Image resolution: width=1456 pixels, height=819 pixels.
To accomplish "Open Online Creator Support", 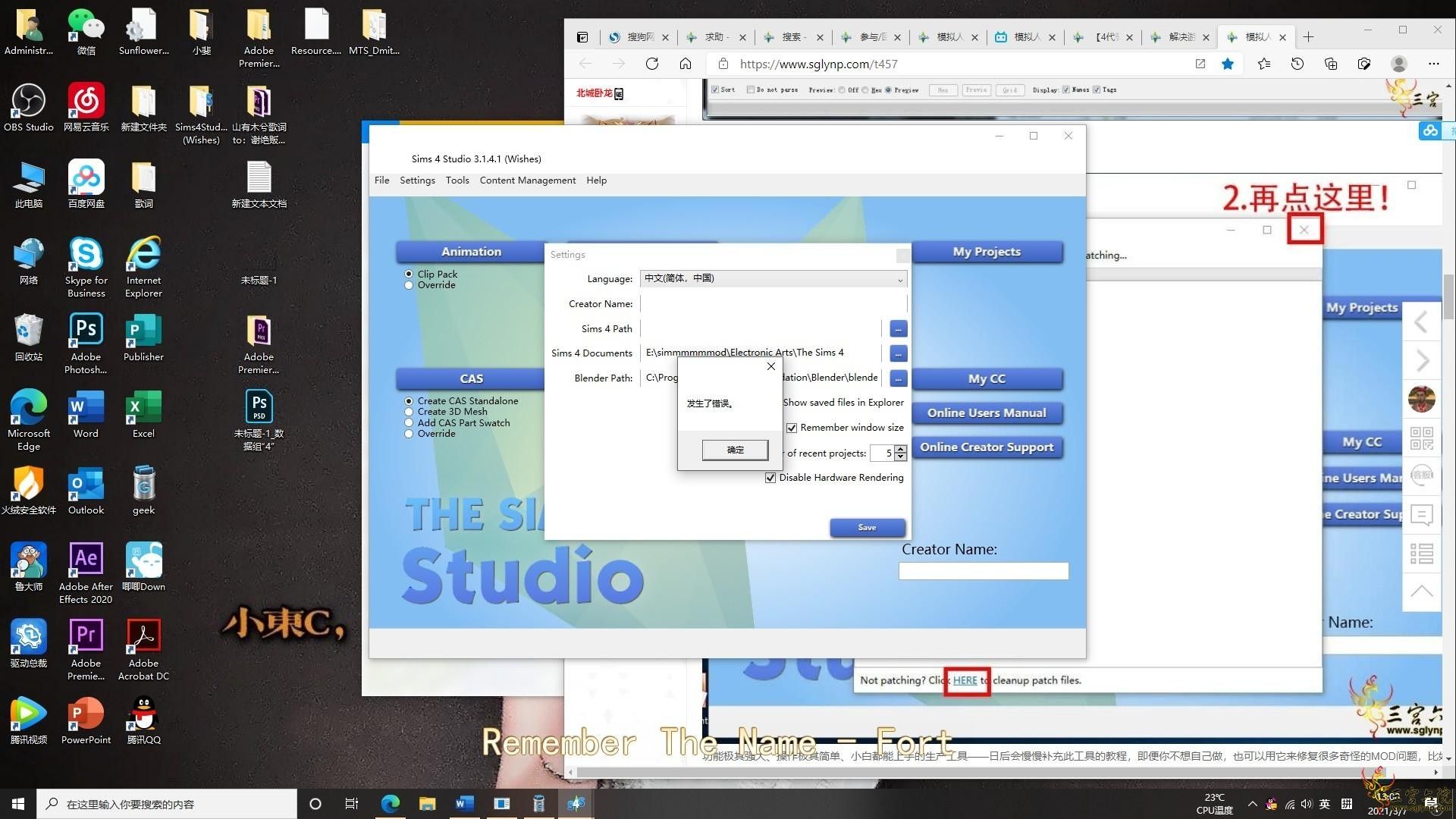I will click(987, 447).
